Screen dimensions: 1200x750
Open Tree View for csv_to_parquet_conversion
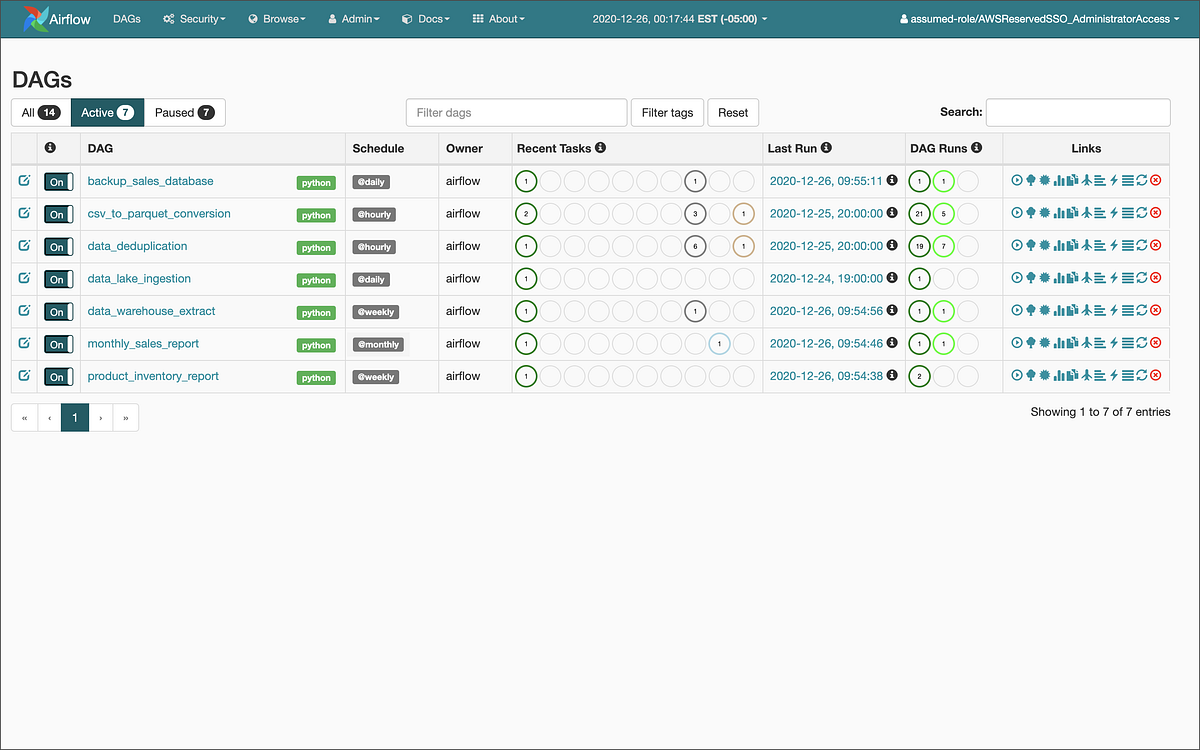(x=1030, y=213)
